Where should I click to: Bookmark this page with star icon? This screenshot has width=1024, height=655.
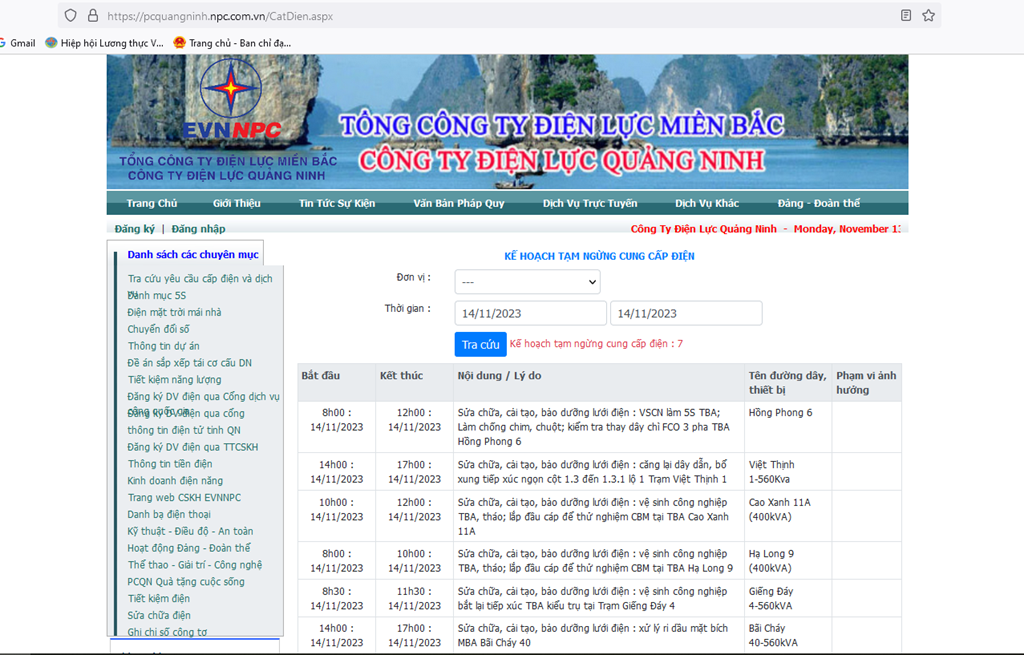[x=928, y=16]
